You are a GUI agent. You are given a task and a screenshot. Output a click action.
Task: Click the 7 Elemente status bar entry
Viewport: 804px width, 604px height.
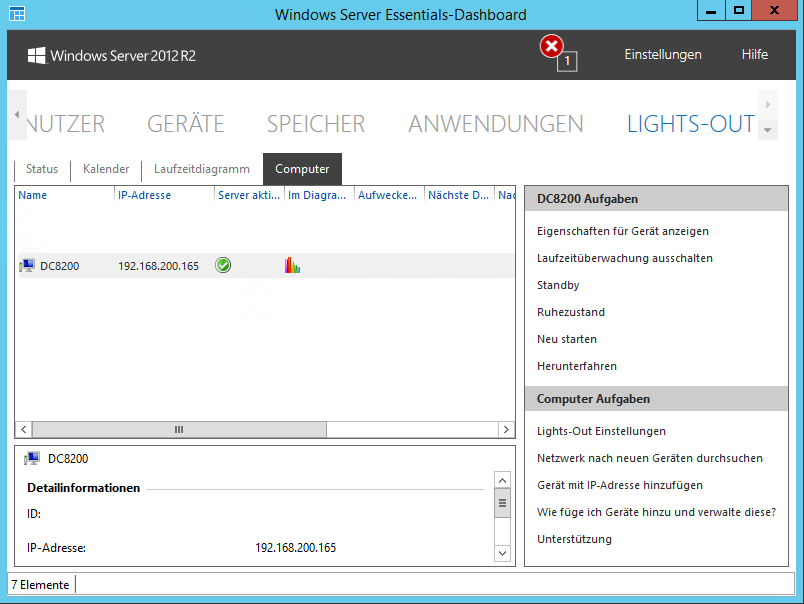click(41, 585)
